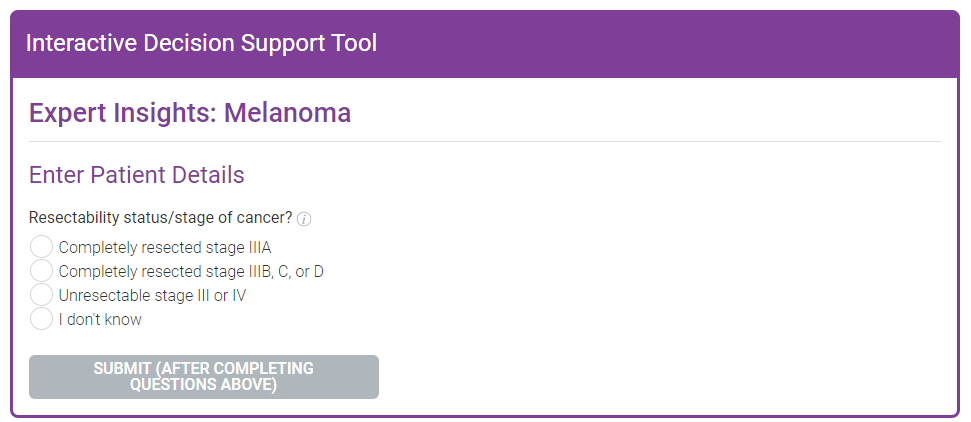The height and width of the screenshot is (422, 971).
Task: Click the info icon beside resectability question
Action: pos(305,219)
